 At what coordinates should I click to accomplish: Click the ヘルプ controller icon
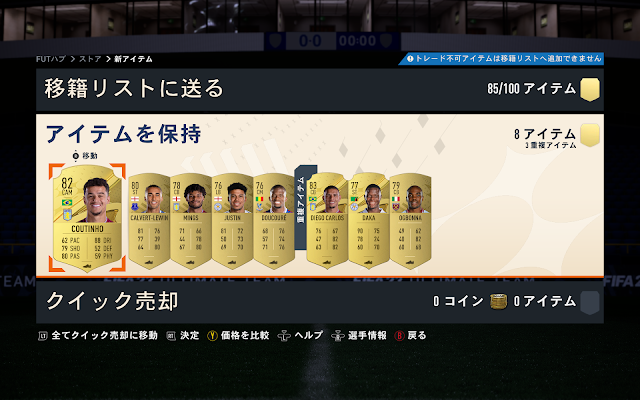point(284,336)
